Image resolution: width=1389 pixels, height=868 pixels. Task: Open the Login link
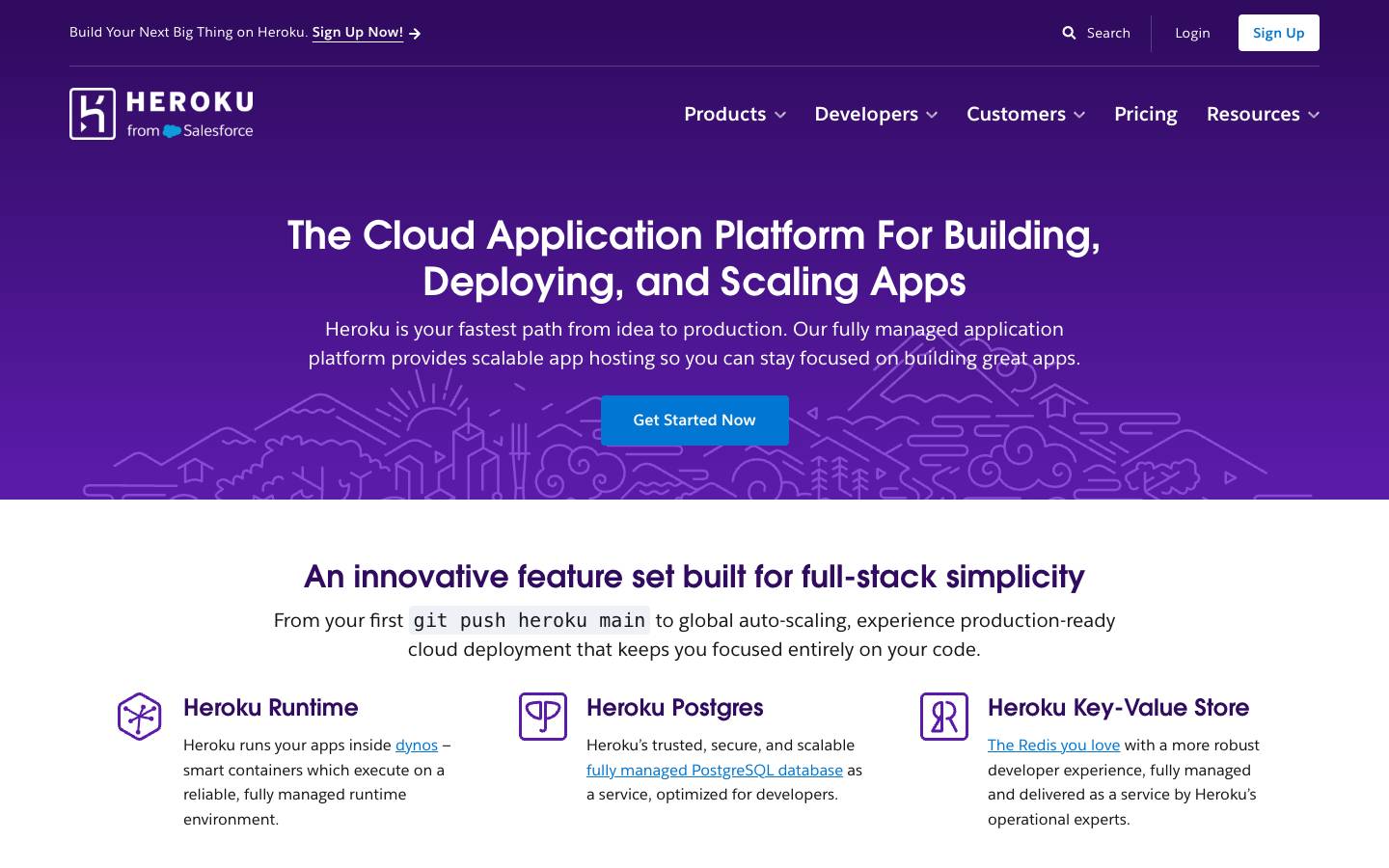[x=1192, y=33]
